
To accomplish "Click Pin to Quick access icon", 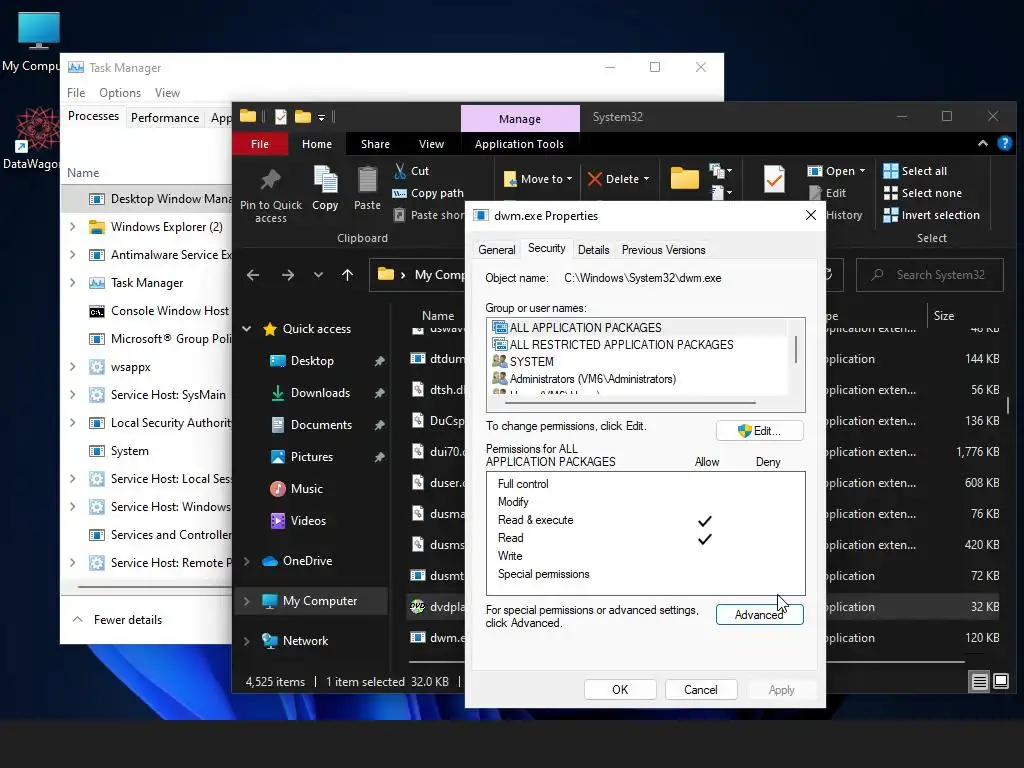I will point(270,179).
